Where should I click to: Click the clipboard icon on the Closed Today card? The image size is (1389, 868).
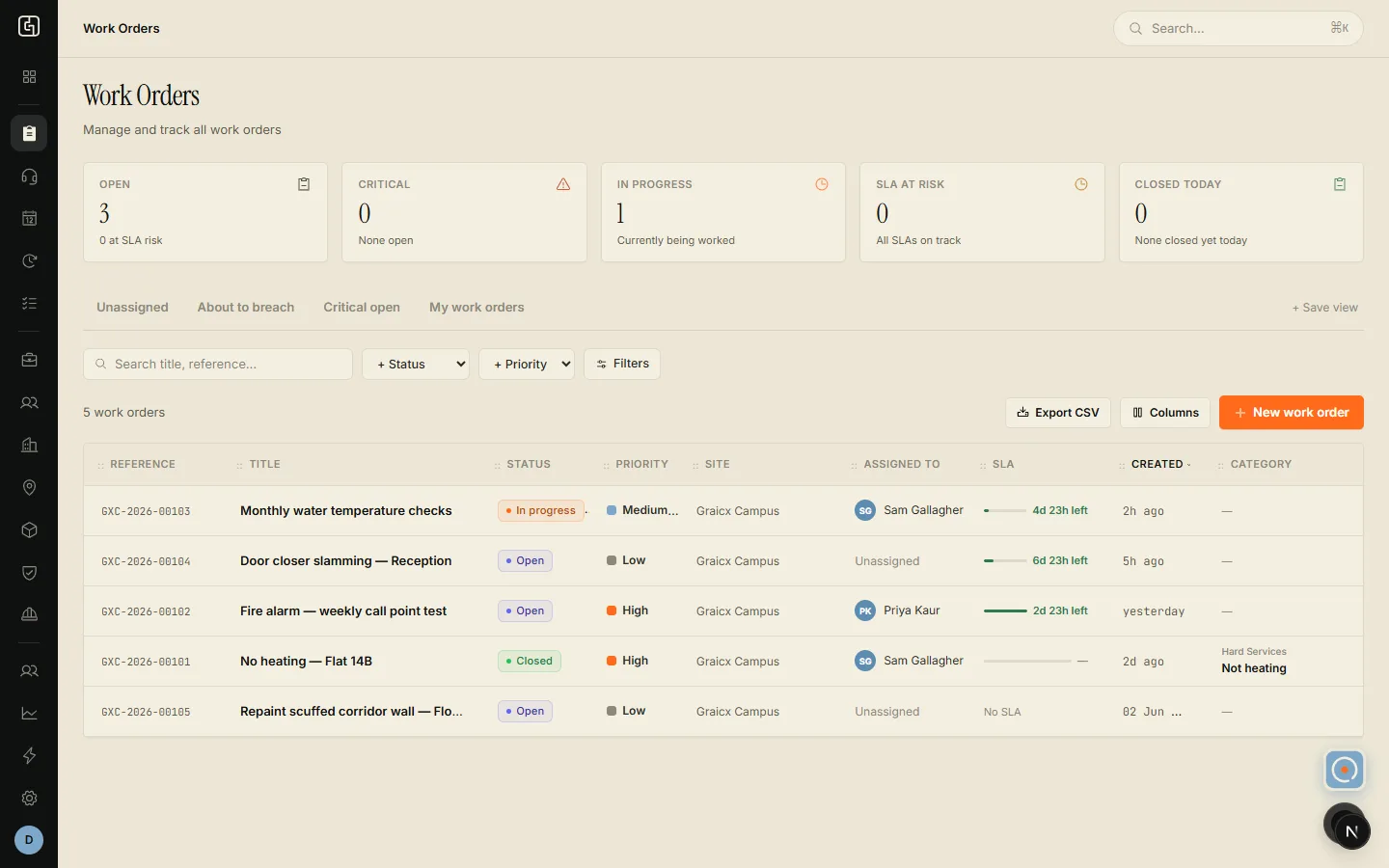pyautogui.click(x=1340, y=184)
